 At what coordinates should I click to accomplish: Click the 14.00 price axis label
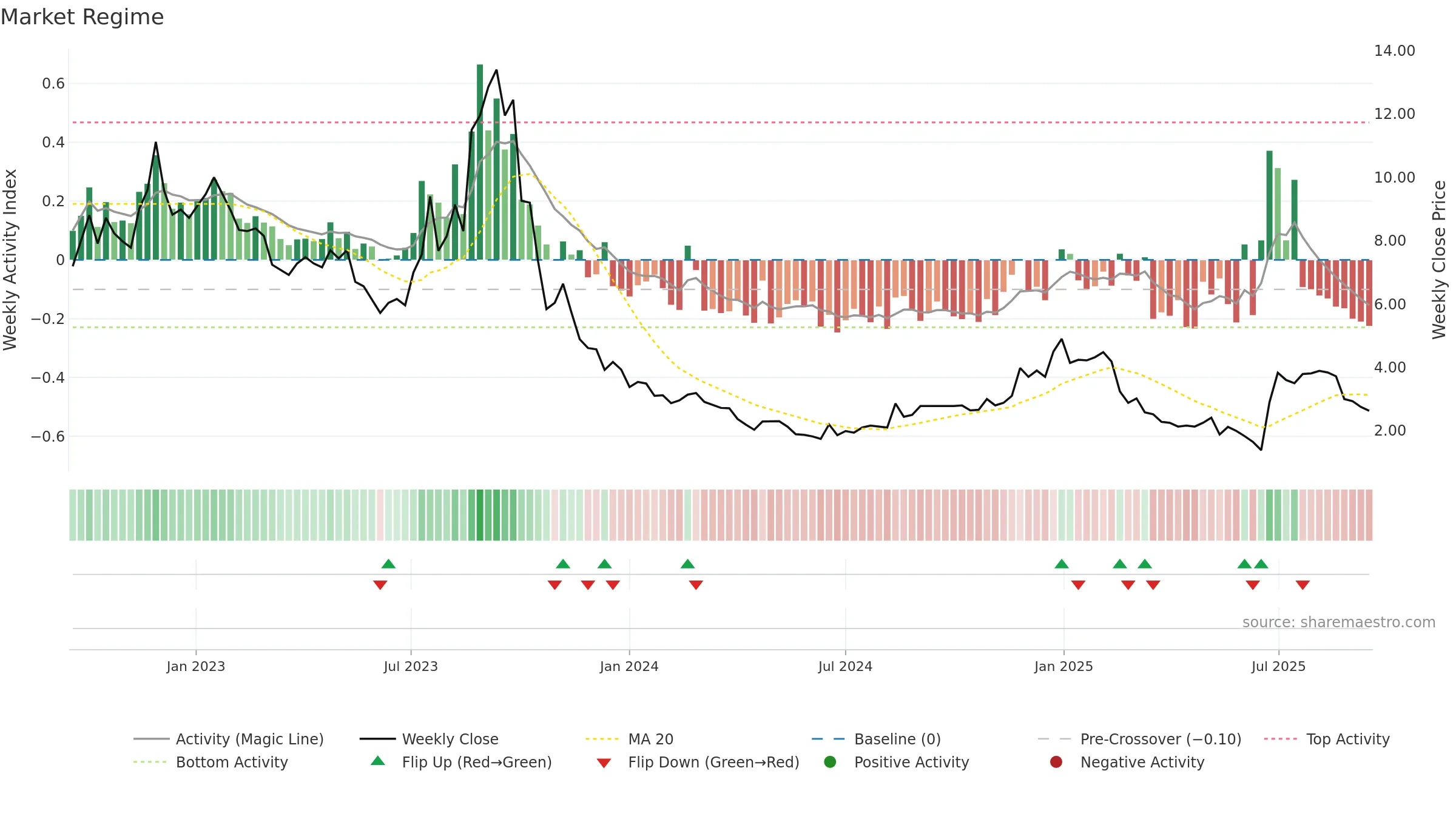point(1394,51)
